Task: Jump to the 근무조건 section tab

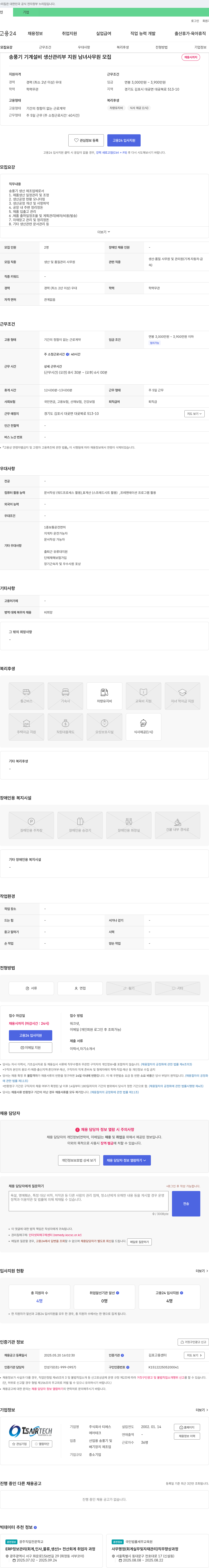Action: point(45,47)
